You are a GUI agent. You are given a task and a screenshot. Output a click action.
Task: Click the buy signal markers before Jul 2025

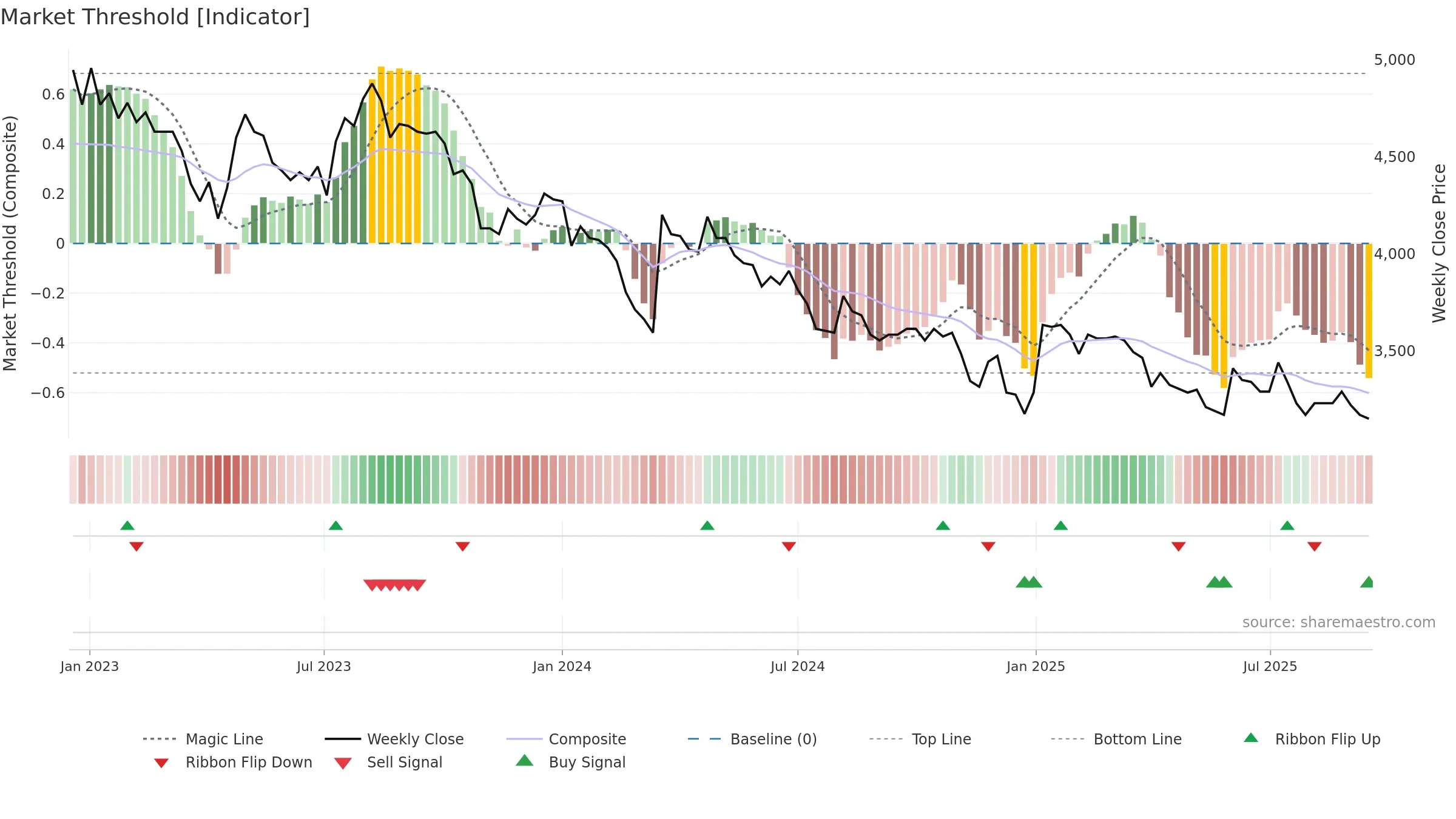(1219, 582)
